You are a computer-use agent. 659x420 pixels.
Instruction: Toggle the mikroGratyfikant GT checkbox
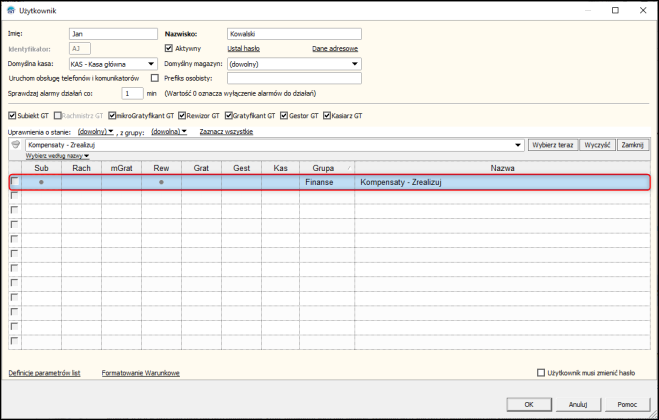(x=112, y=115)
